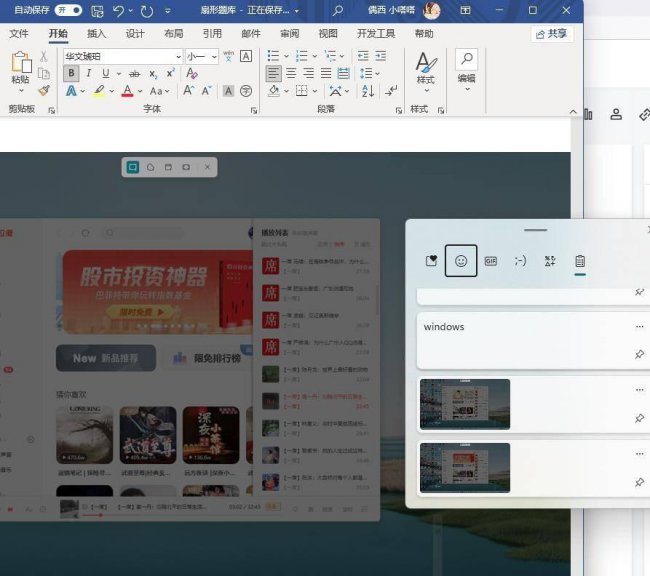The image size is (650, 576).
Task: Close the snipping toolbar
Action: tap(207, 167)
